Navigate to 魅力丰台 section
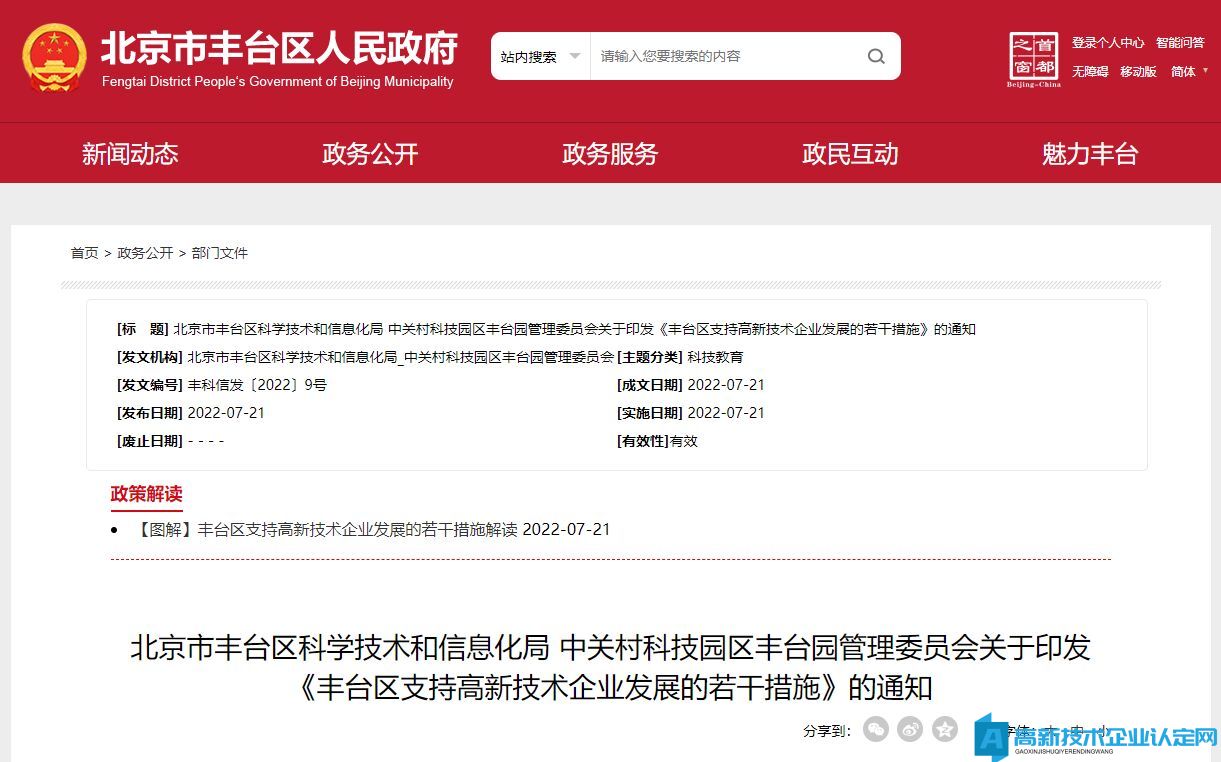The height and width of the screenshot is (762, 1221). pyautogui.click(x=1090, y=154)
